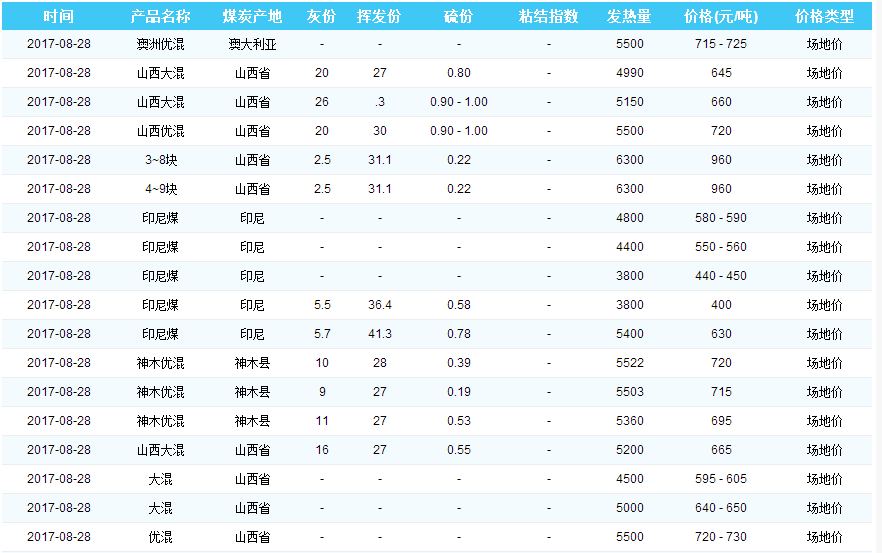The height and width of the screenshot is (553, 882).
Task: Select the 粘结指数 column header
Action: click(x=548, y=17)
